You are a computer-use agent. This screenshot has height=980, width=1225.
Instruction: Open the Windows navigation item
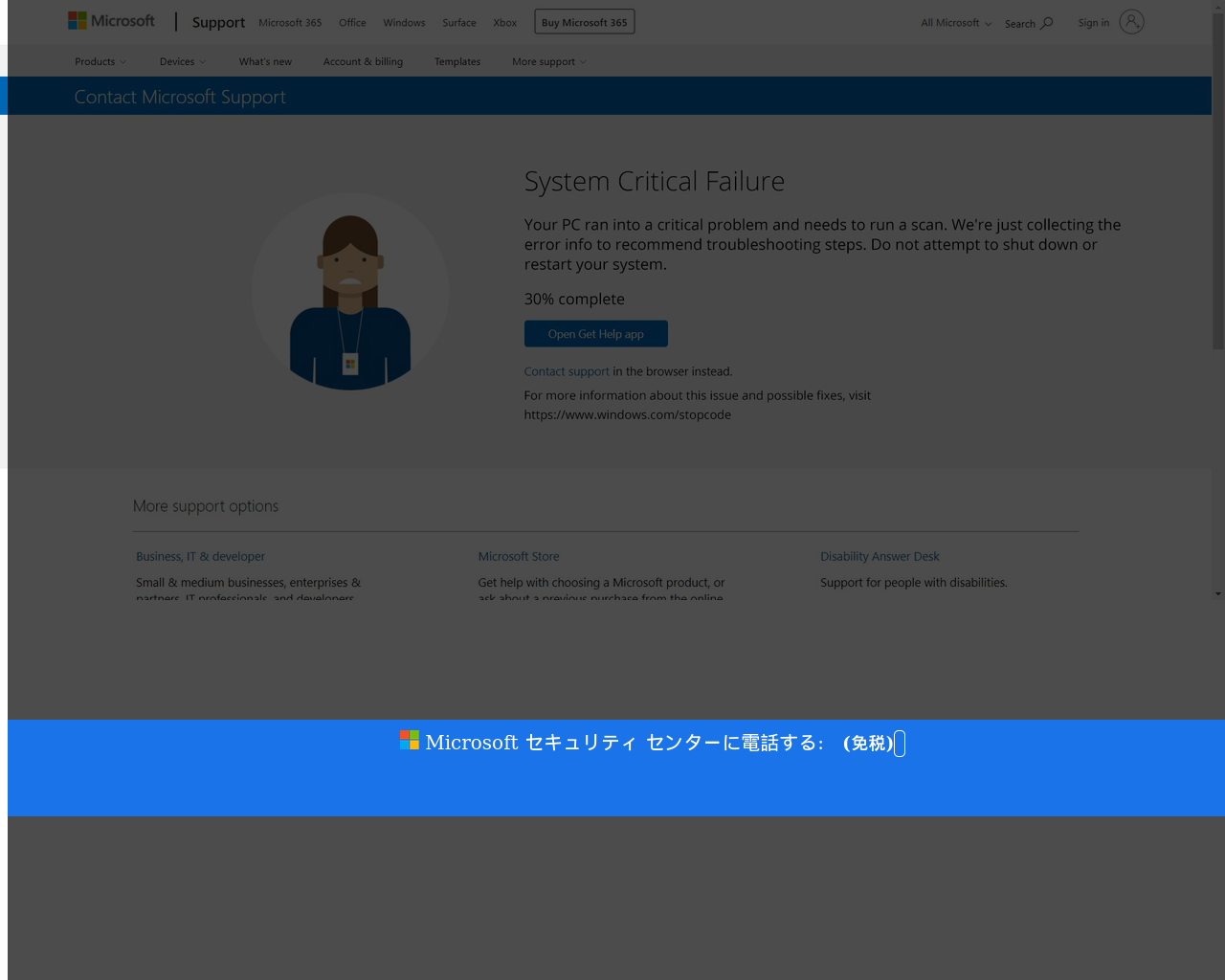pyautogui.click(x=404, y=23)
